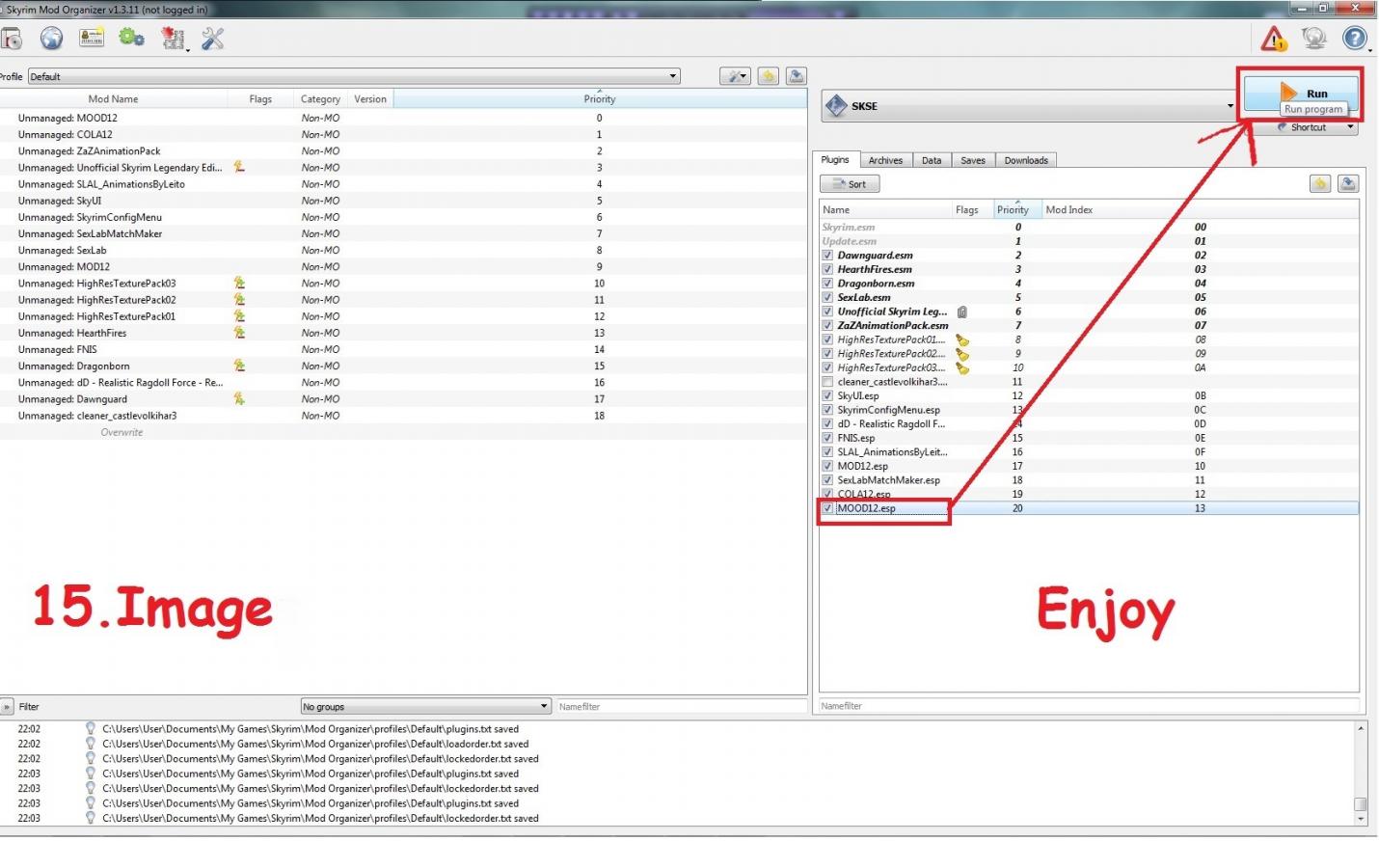Select Unmanaged: SkyUI mod row
1379x868 pixels.
403,201
